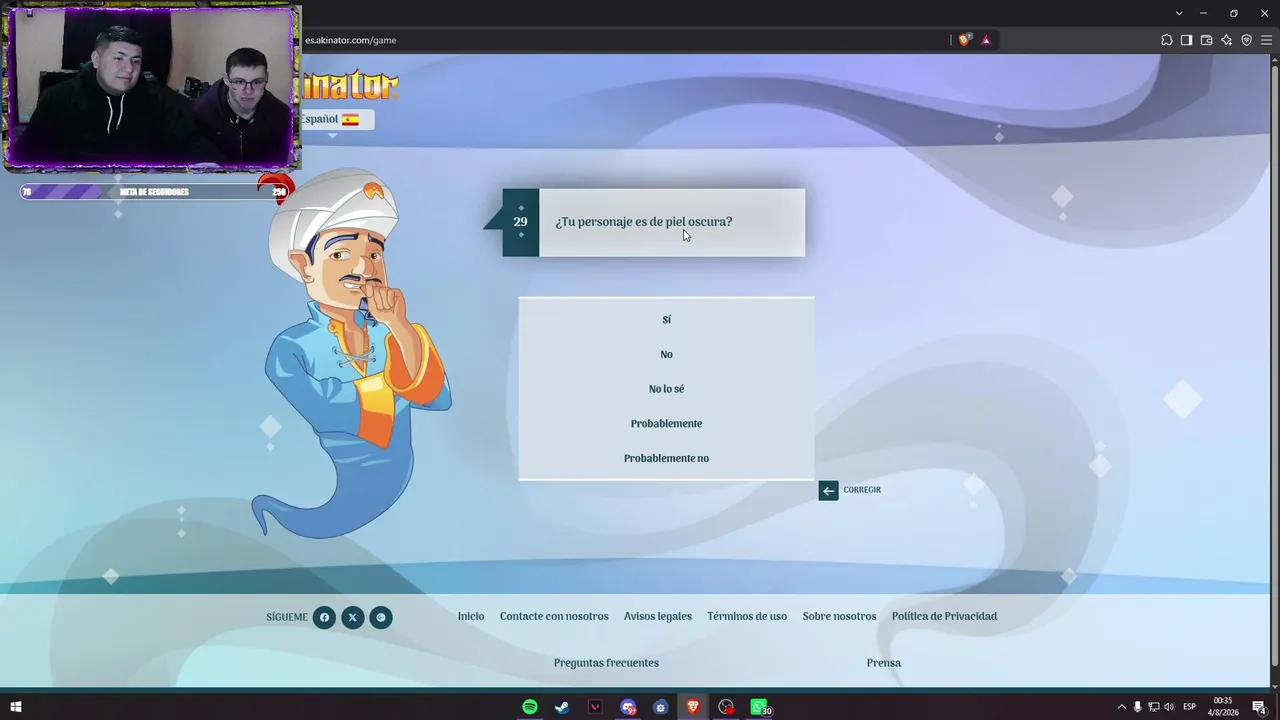This screenshot has height=720, width=1280.
Task: Click the Akinator logo
Action: [350, 85]
